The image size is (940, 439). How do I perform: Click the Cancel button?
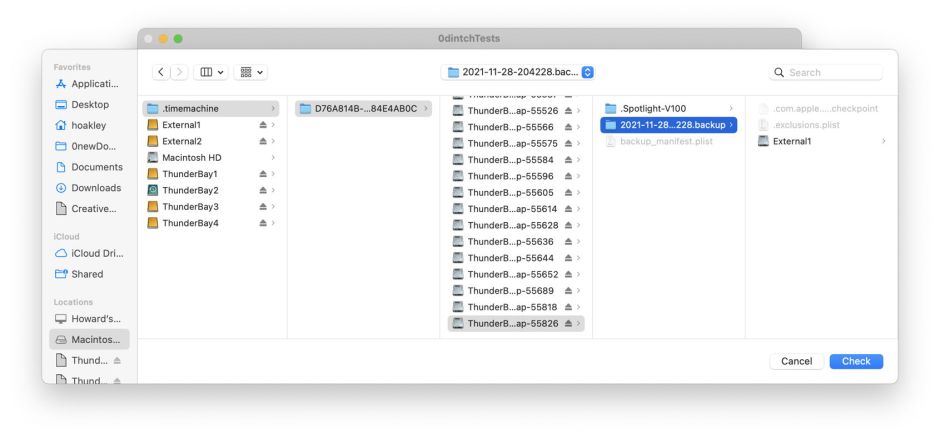click(796, 361)
